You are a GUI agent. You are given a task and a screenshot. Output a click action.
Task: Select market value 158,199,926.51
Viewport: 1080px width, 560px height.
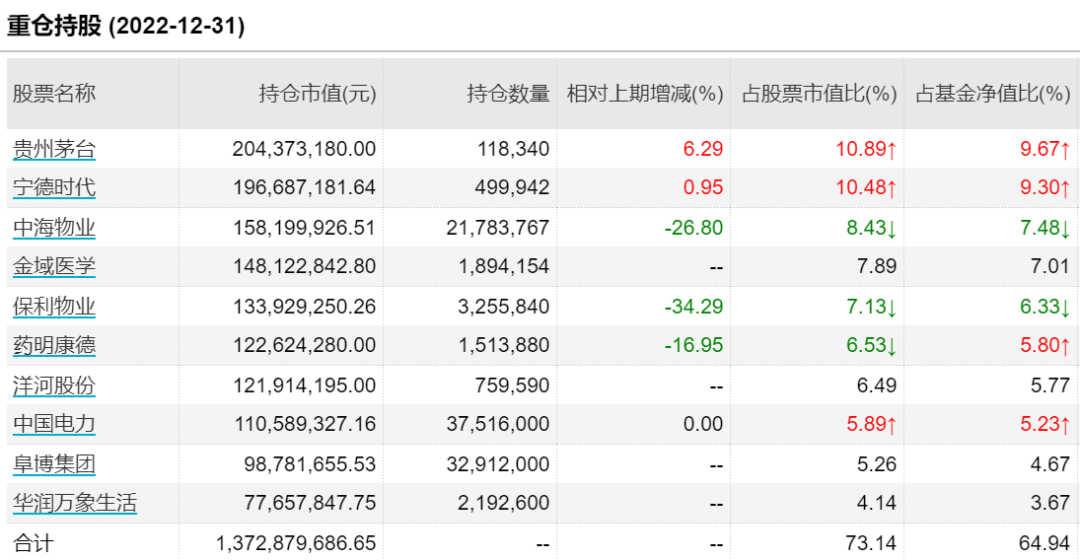[x=304, y=227]
